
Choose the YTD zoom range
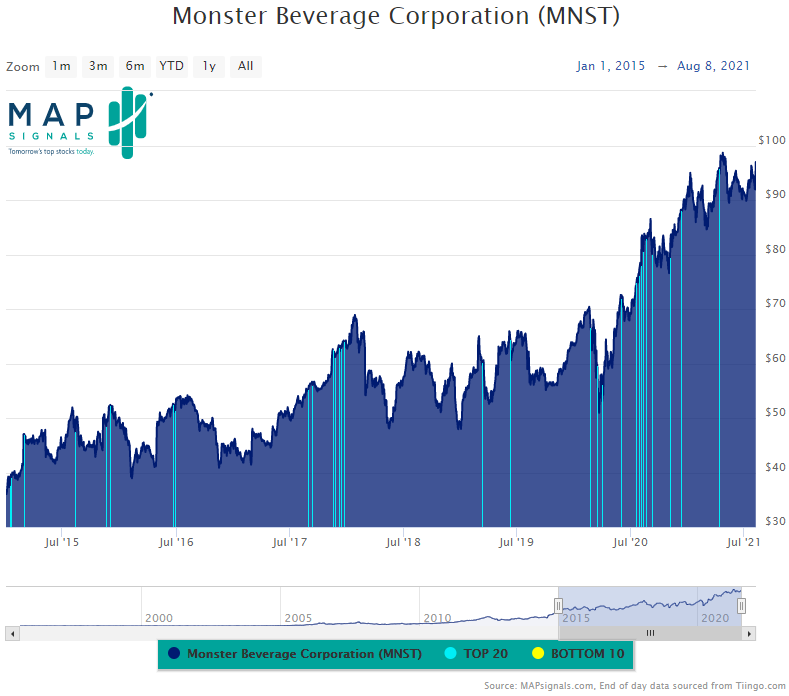tap(172, 66)
